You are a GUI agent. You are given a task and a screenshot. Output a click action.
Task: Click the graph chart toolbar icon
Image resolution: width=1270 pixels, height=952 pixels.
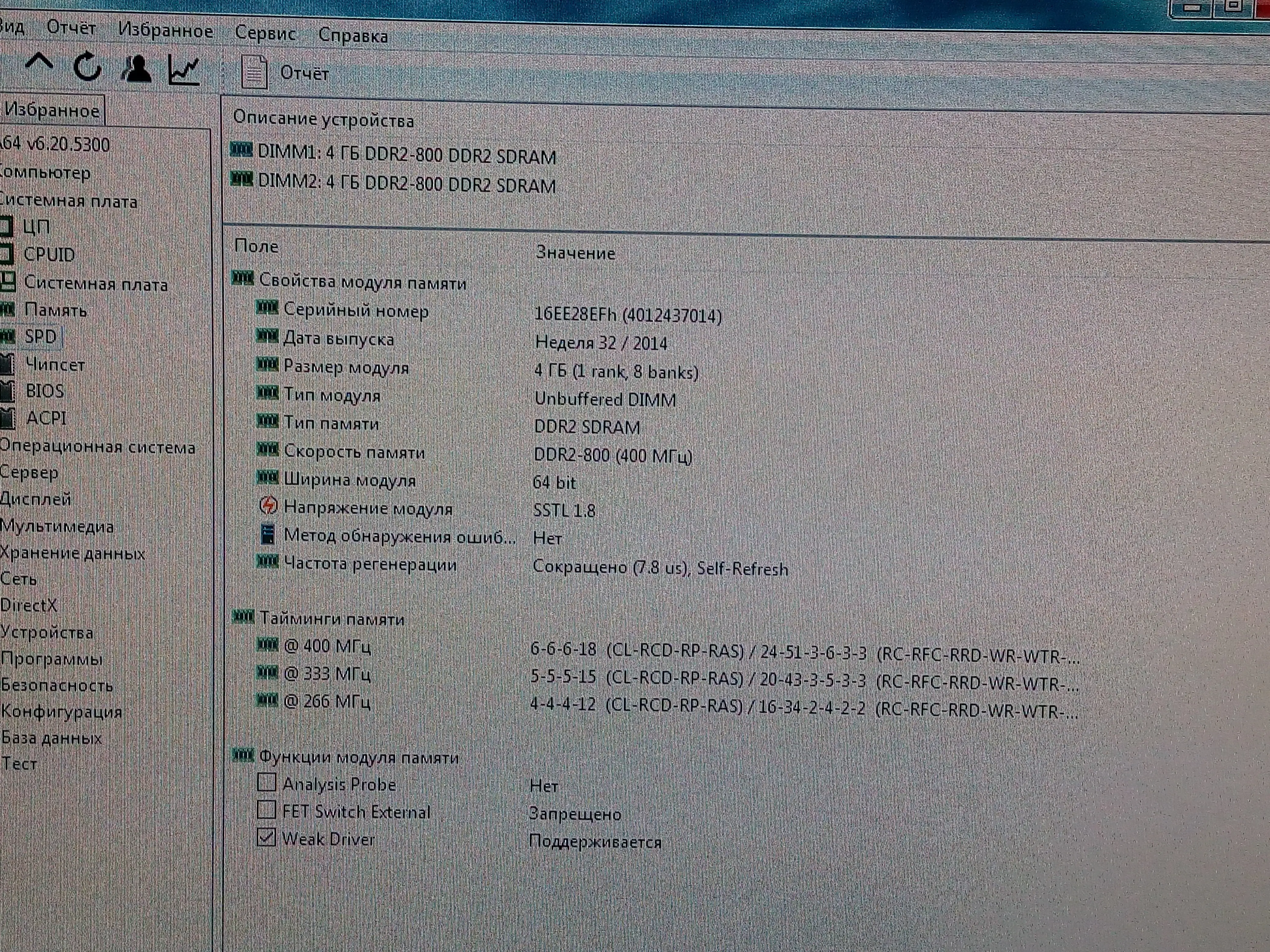tap(184, 70)
